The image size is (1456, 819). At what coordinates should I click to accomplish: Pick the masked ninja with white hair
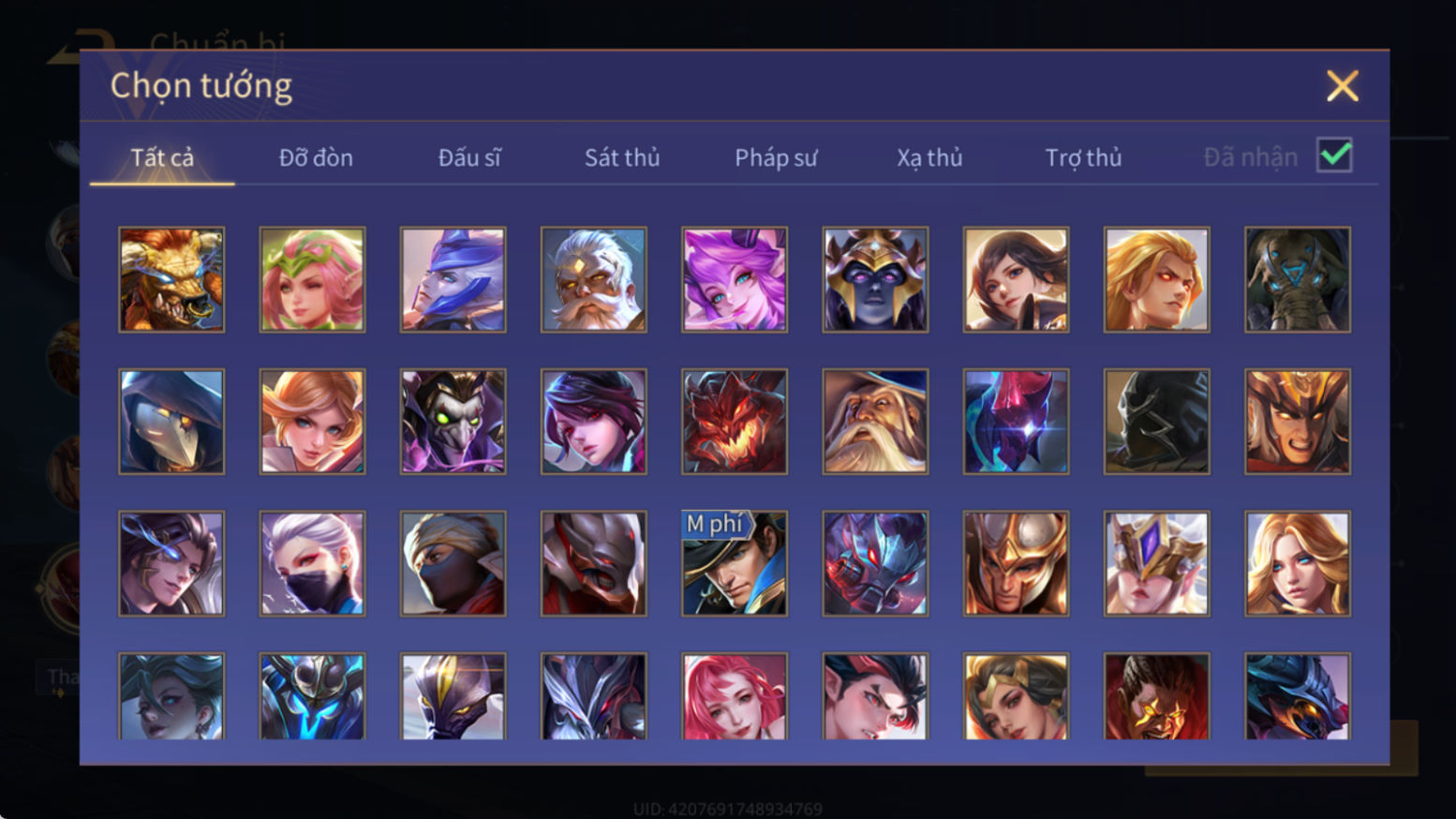click(x=312, y=563)
